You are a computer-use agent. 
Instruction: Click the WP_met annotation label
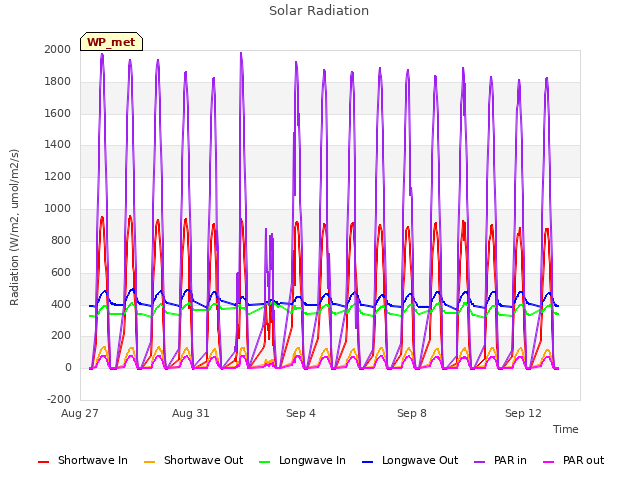(x=111, y=42)
